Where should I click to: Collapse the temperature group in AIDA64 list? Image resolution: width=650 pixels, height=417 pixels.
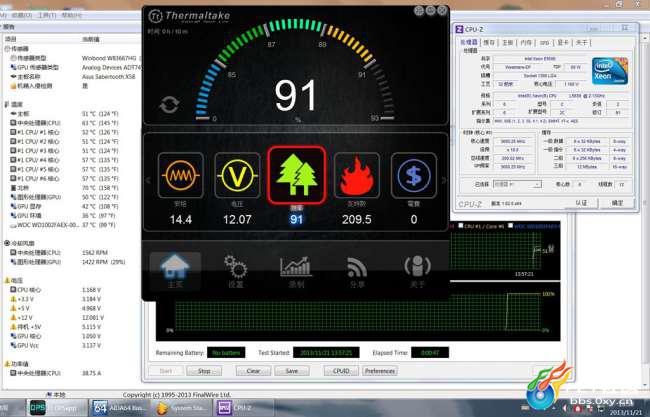7,104
